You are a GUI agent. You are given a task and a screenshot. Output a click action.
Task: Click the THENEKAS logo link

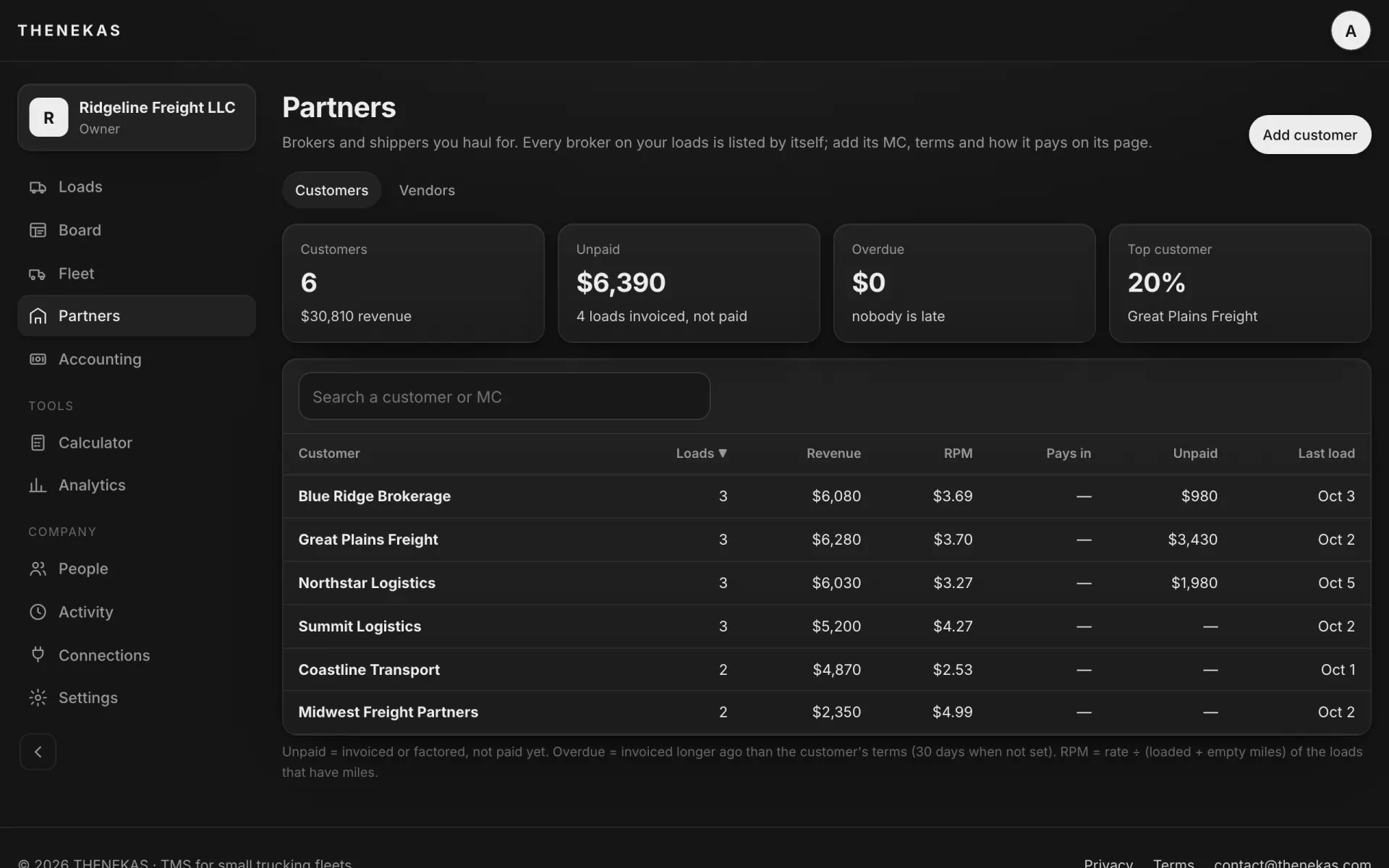click(x=69, y=30)
